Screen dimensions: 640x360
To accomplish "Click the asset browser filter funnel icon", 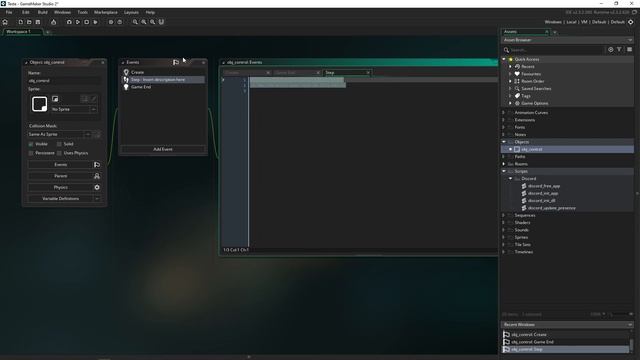I will click(619, 49).
